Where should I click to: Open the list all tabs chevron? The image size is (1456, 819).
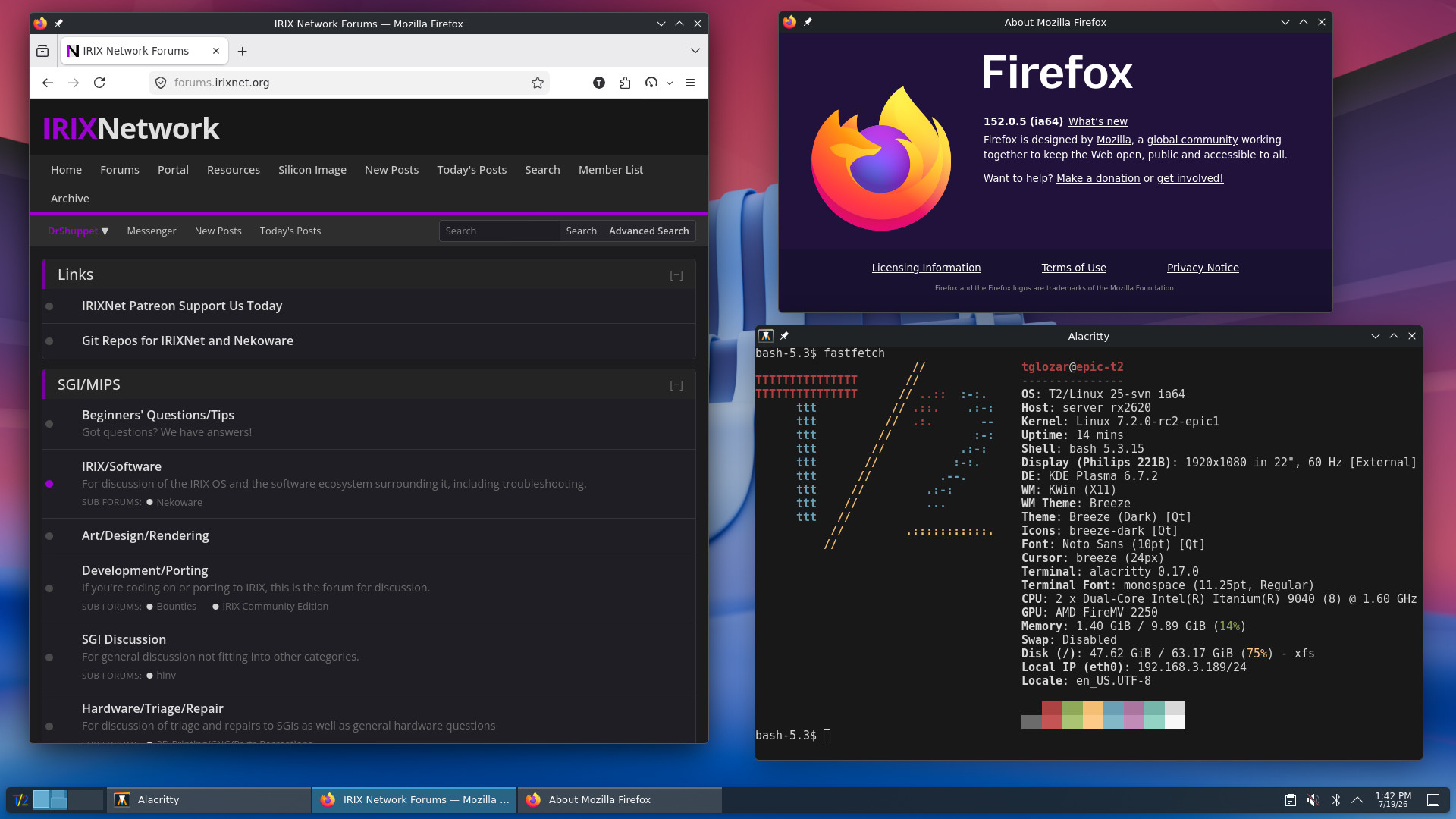(695, 51)
